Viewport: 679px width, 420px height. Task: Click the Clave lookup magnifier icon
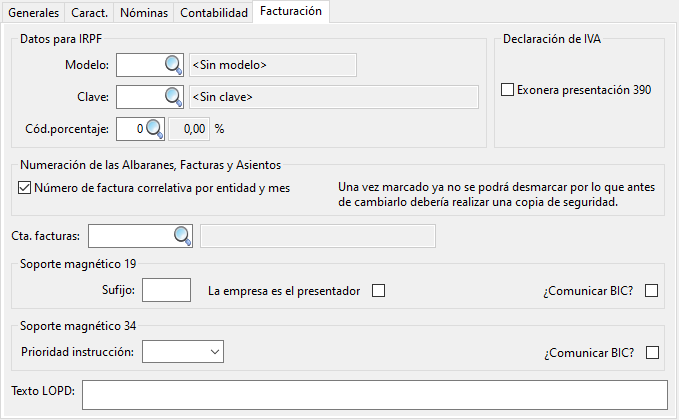pos(174,97)
